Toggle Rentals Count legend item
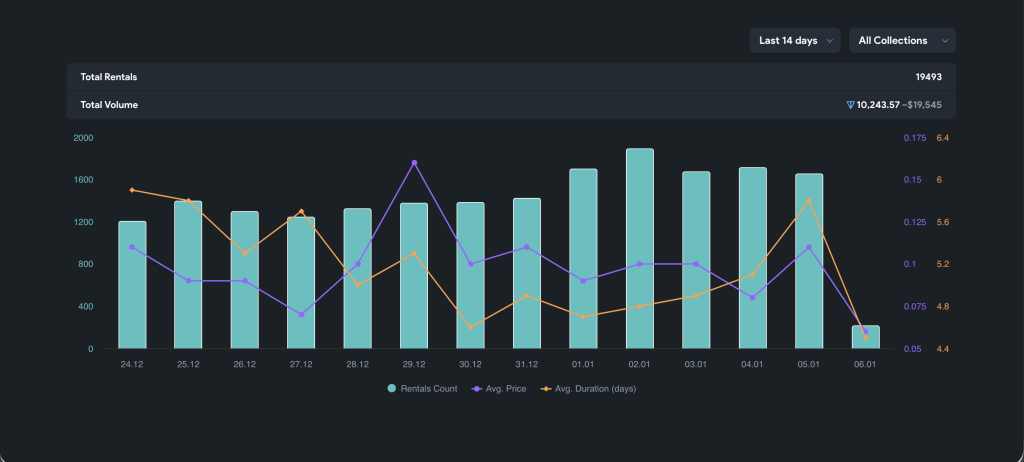This screenshot has height=462, width=1024. tap(422, 388)
